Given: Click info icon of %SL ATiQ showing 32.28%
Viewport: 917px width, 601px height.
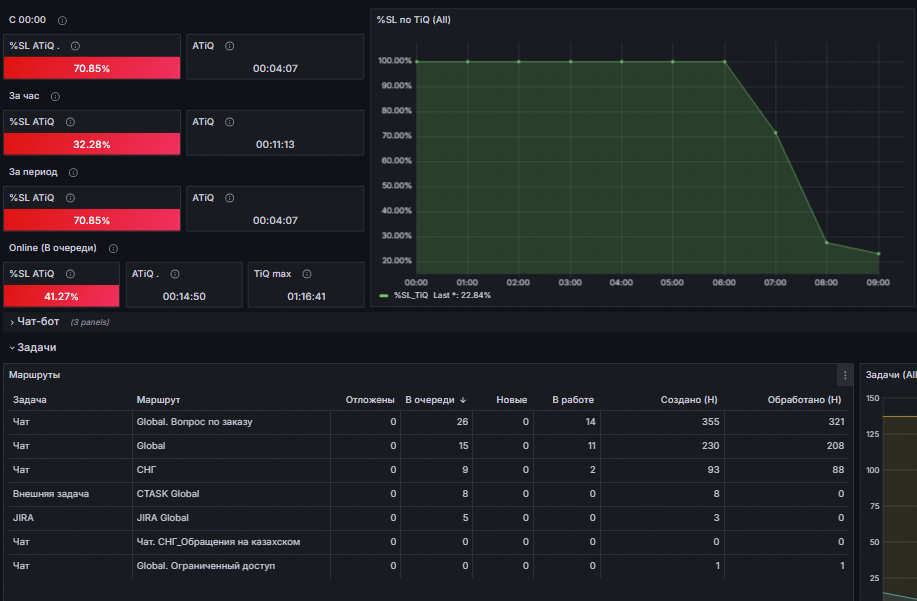Looking at the screenshot, I should [x=70, y=122].
